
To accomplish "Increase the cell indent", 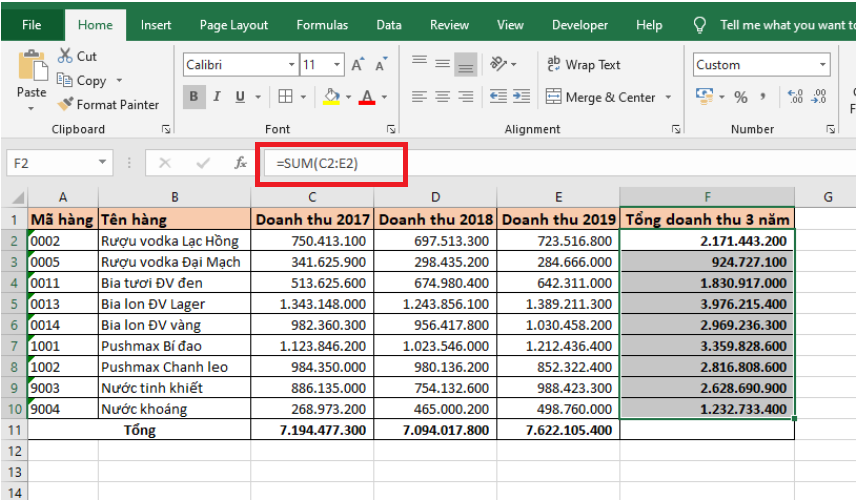I will tap(521, 97).
